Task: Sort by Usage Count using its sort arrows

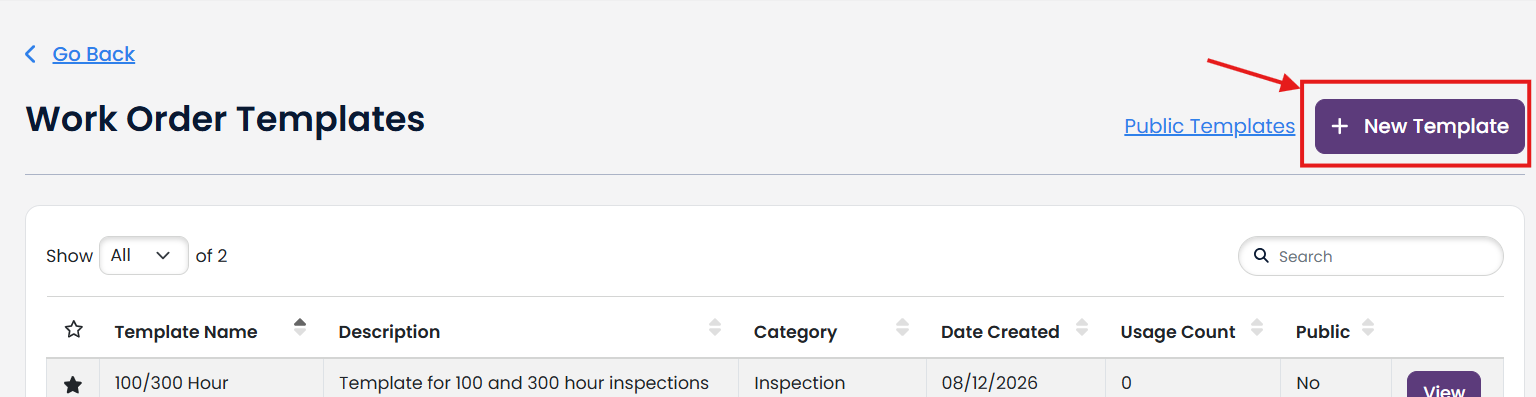Action: click(1257, 328)
